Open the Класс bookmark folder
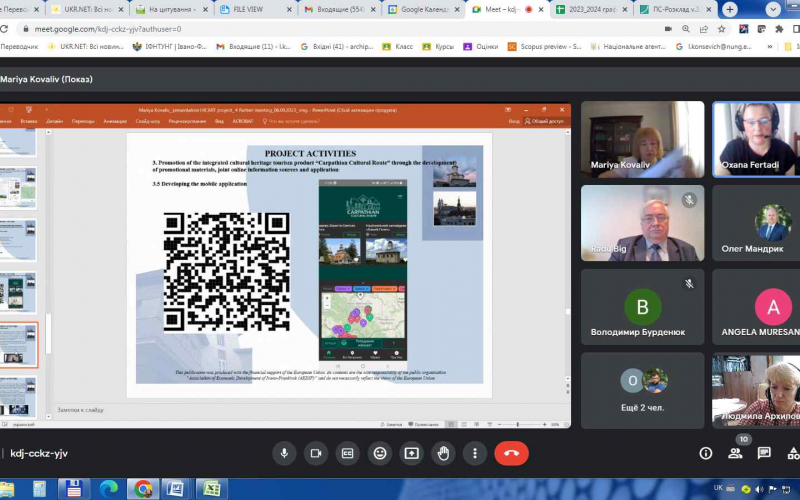The width and height of the screenshot is (800, 500). pos(397,46)
